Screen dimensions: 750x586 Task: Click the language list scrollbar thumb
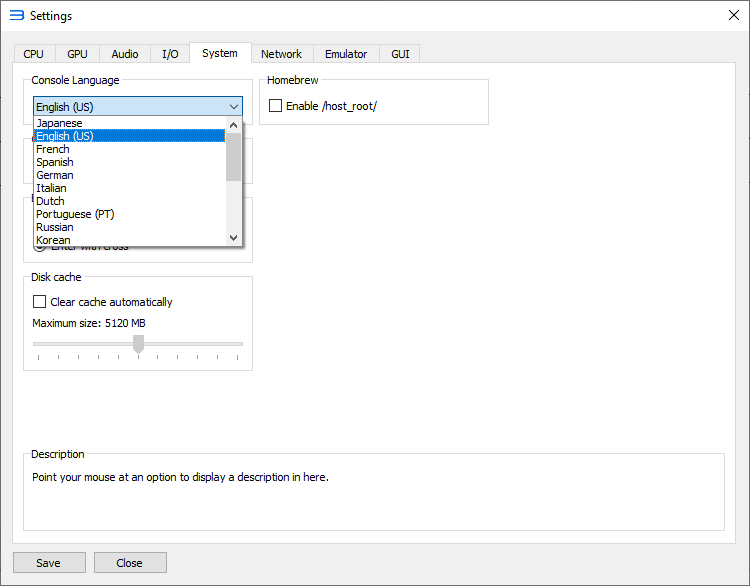coord(233,157)
